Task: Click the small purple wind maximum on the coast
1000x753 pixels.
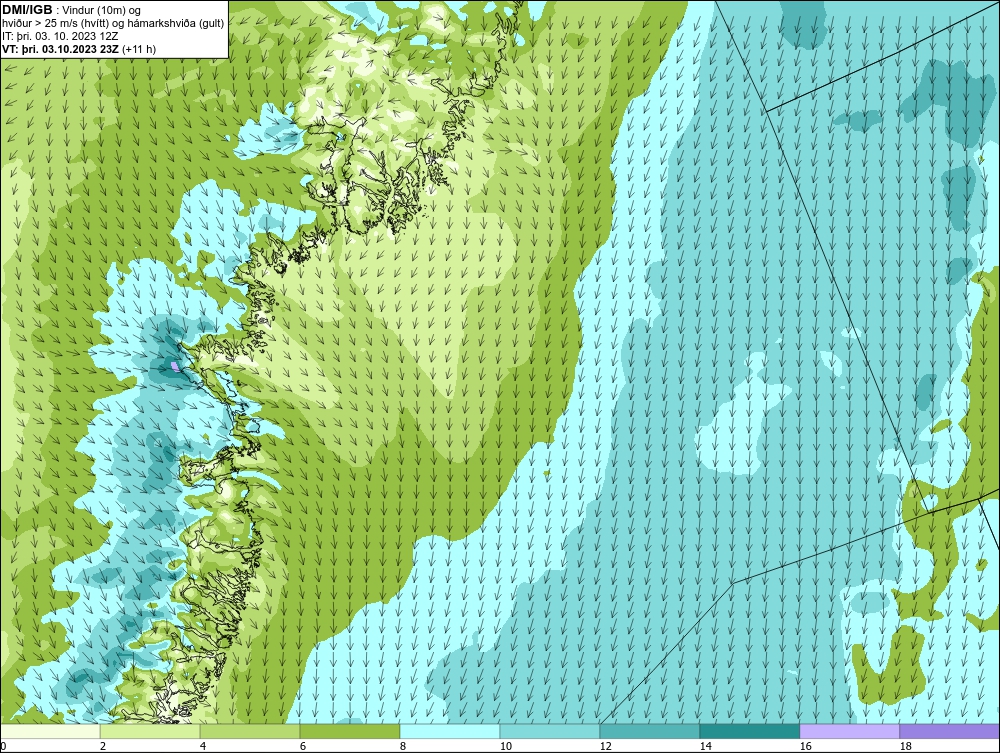Action: (x=175, y=366)
